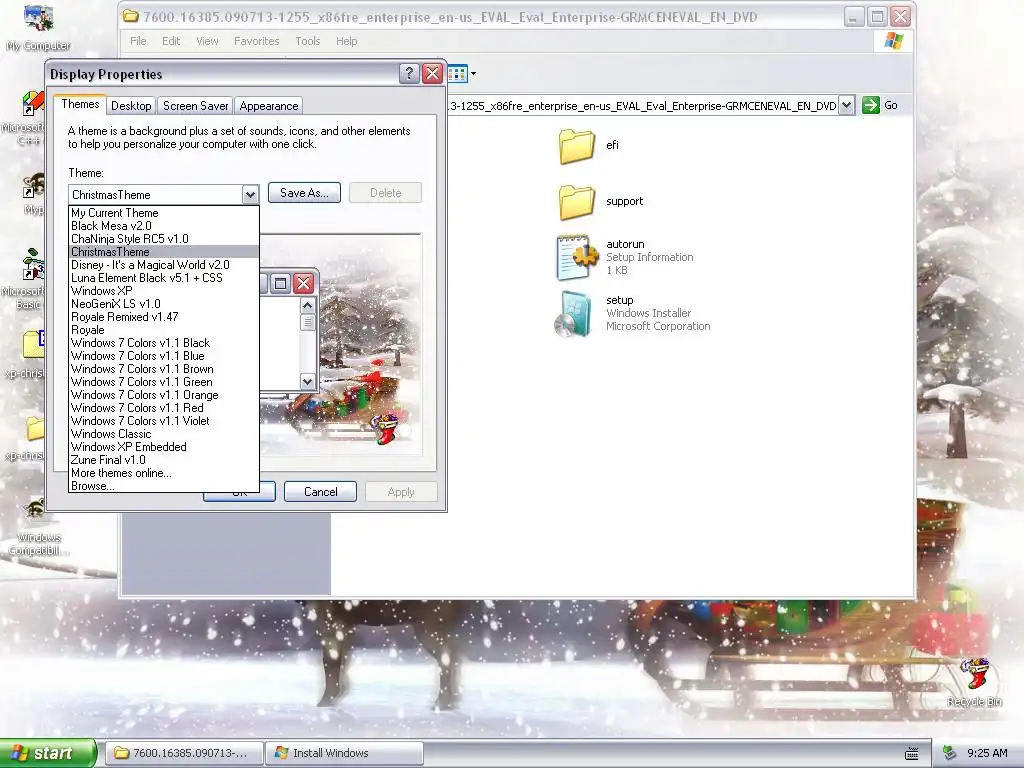The width and height of the screenshot is (1024, 768).
Task: Switch to the 7600.16385 folder taskbar button
Action: coord(185,753)
